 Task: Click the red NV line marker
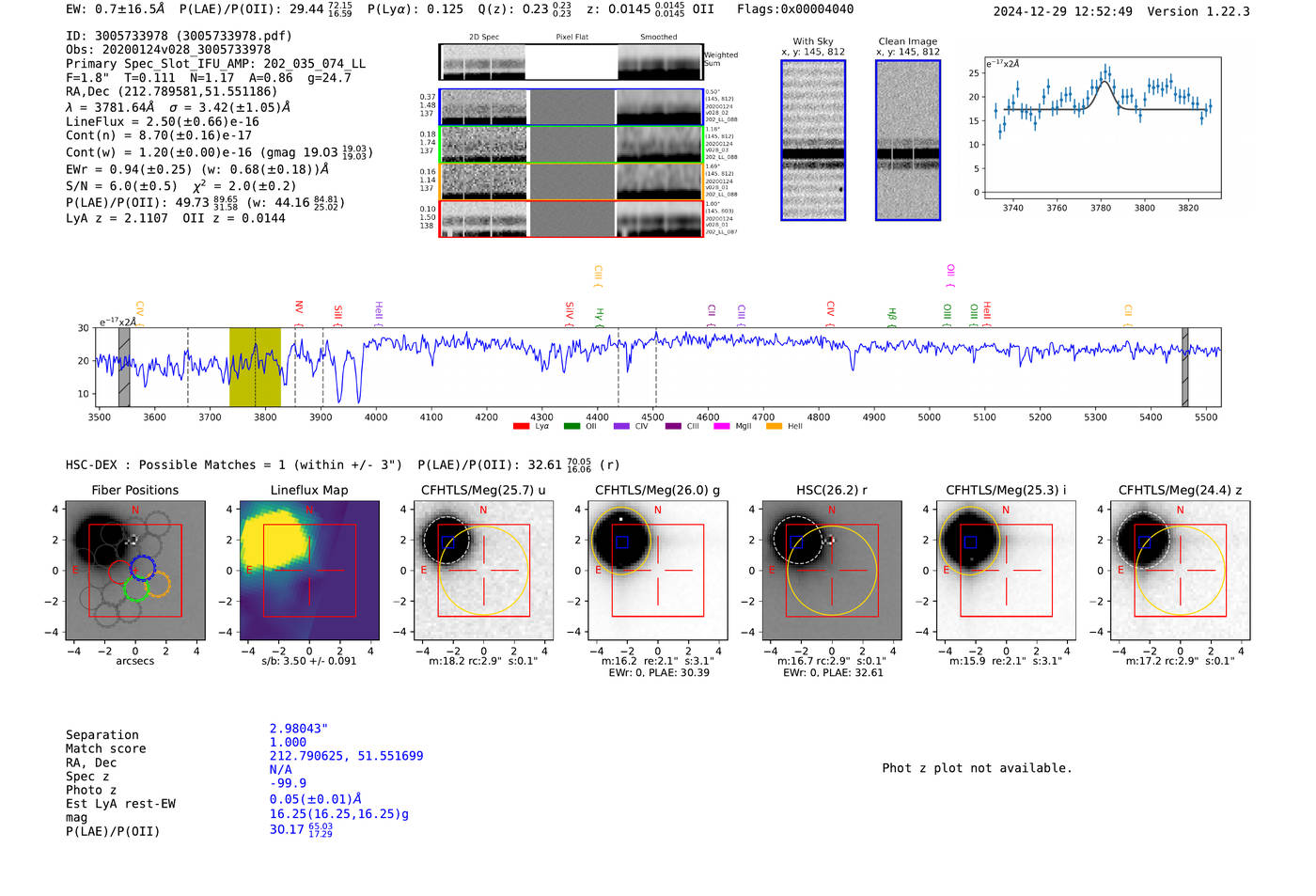click(299, 311)
